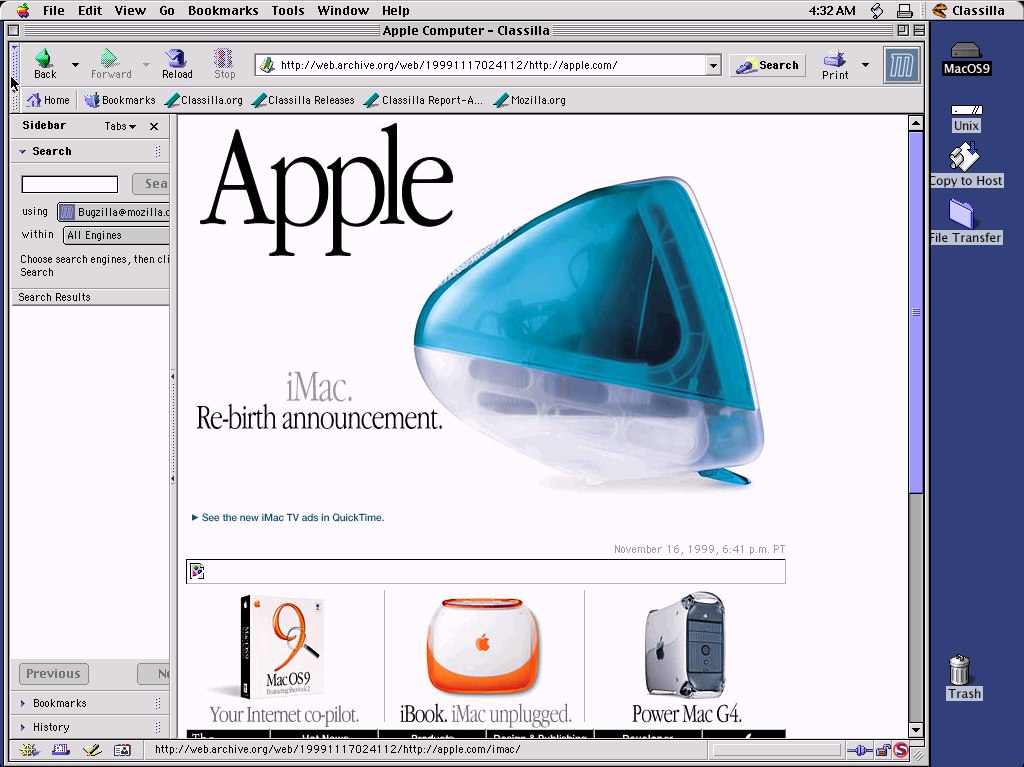Click the scroll down arrow
The height and width of the screenshot is (767, 1024).
(x=916, y=730)
